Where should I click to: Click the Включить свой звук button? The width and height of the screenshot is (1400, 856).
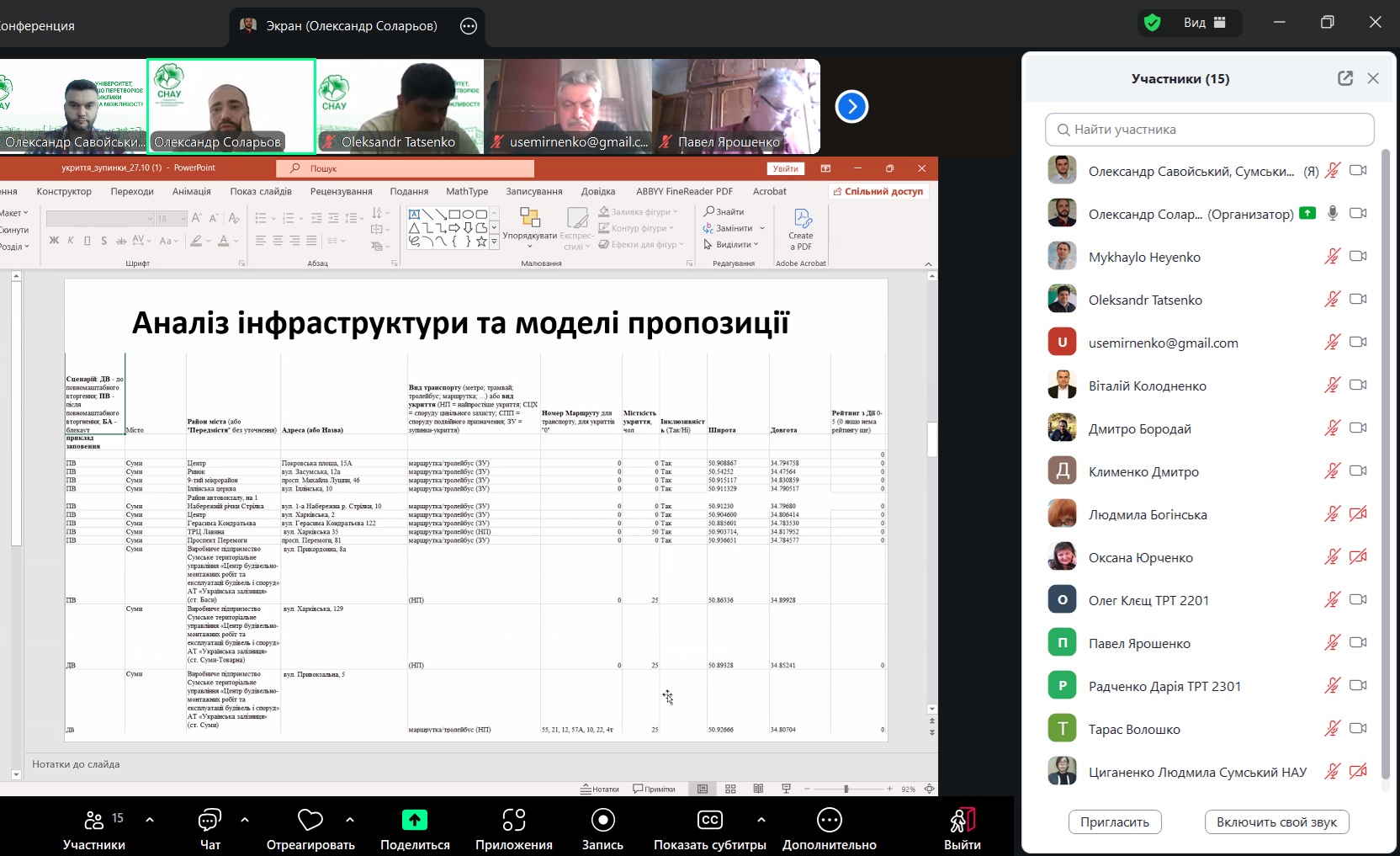point(1276,822)
